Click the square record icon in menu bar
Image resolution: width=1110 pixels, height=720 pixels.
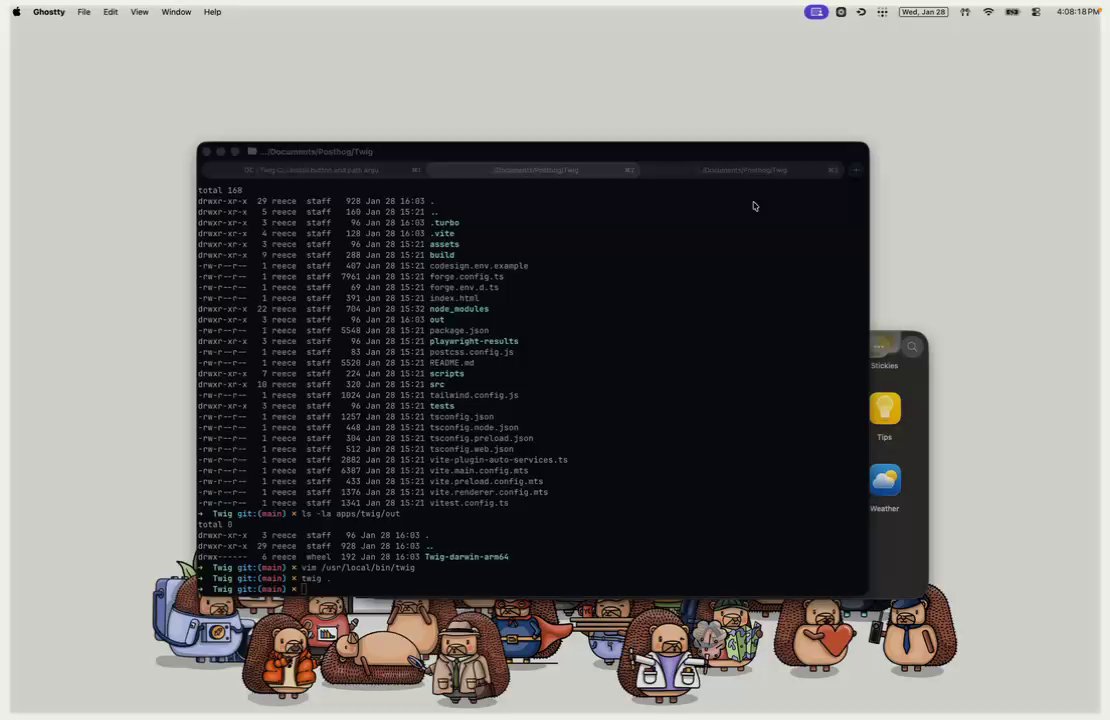coord(841,12)
